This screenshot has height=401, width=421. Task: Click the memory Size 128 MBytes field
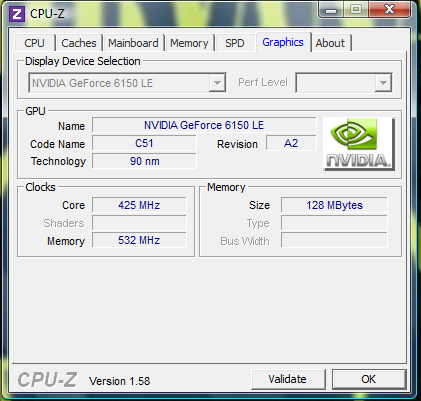click(x=334, y=205)
